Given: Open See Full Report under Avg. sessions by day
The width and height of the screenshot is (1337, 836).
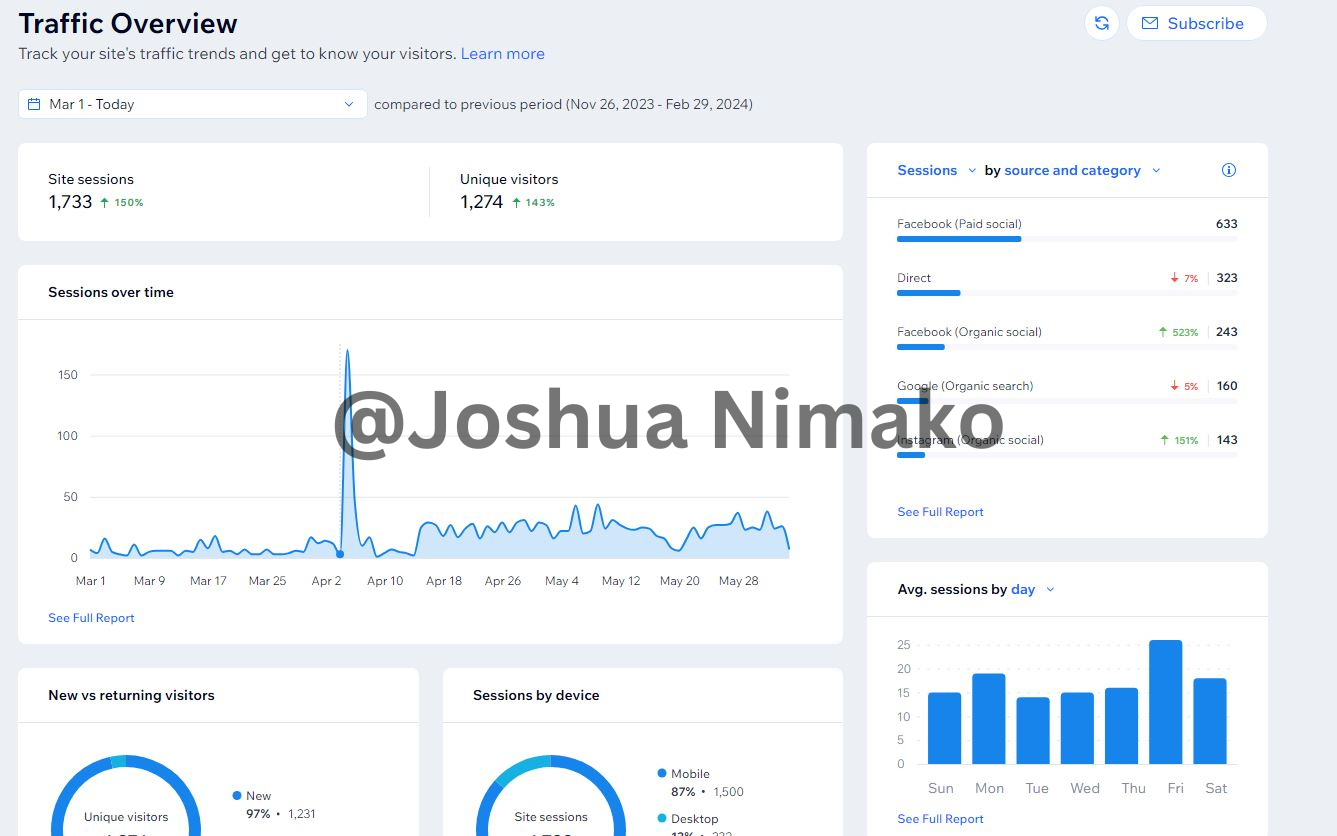Looking at the screenshot, I should click(x=940, y=819).
